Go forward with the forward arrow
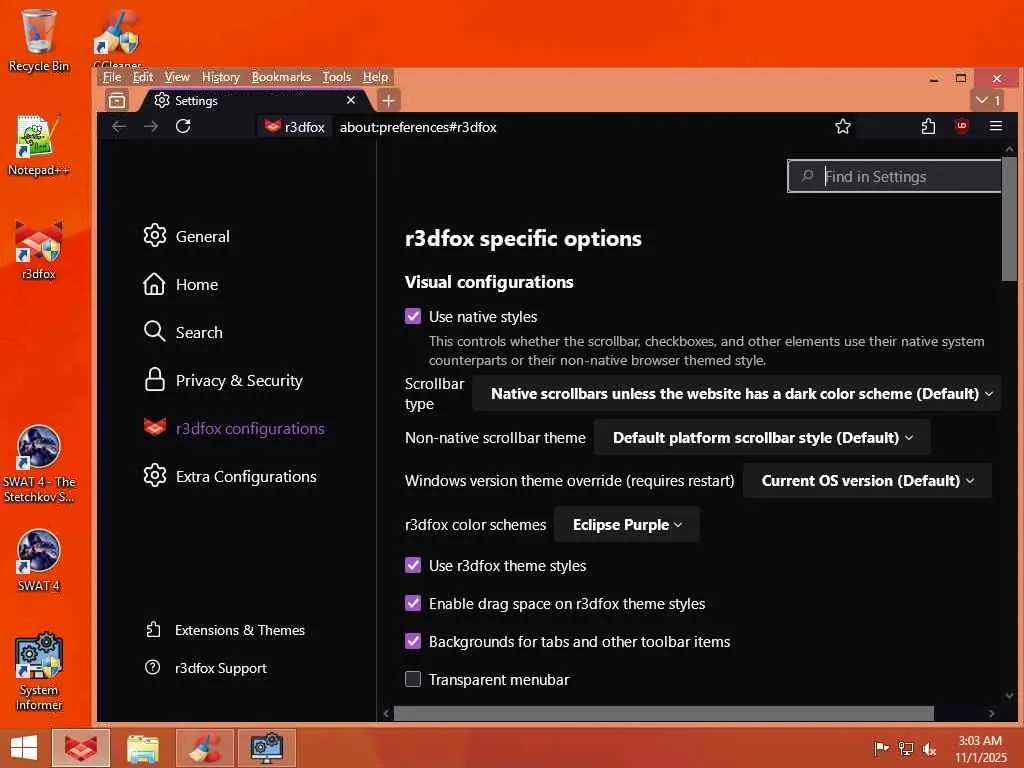 pos(151,127)
